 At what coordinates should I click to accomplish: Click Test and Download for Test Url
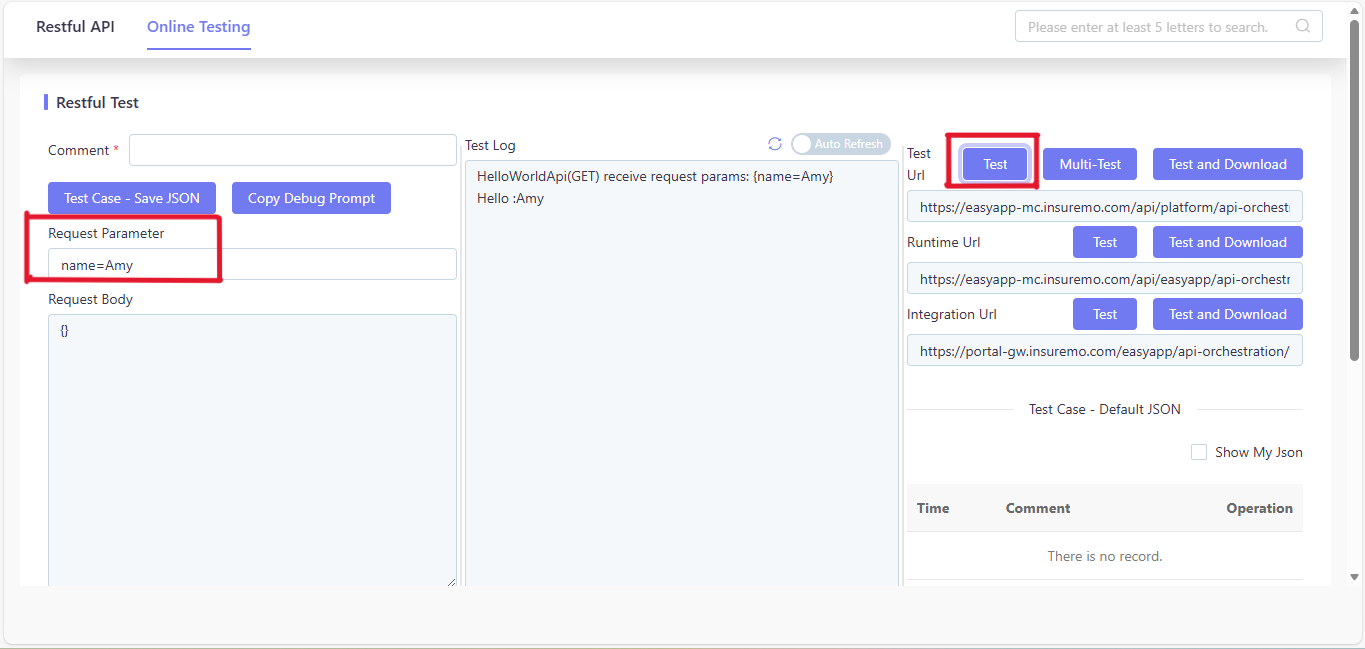(1228, 164)
